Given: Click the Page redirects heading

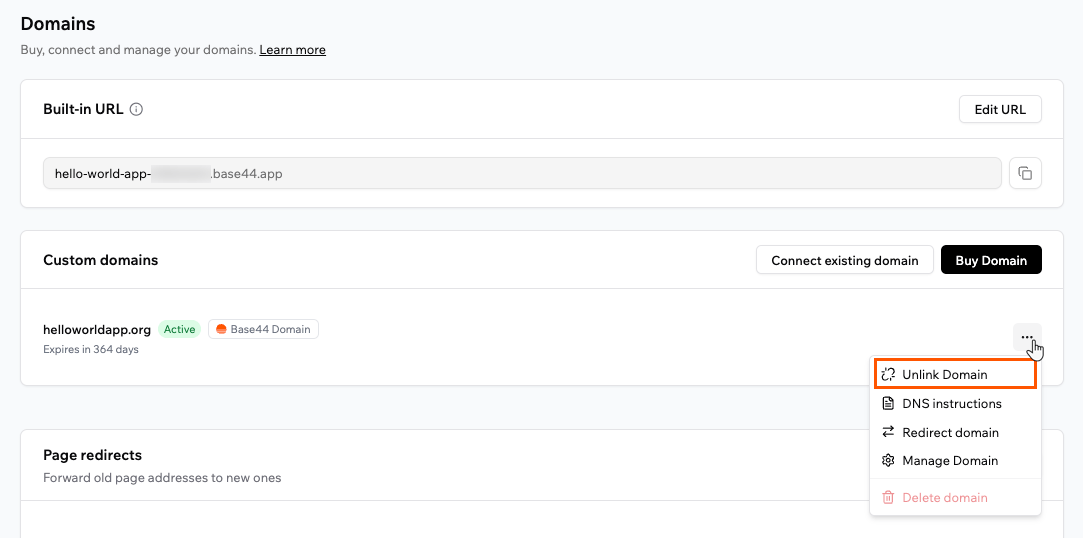Looking at the screenshot, I should pos(93,455).
